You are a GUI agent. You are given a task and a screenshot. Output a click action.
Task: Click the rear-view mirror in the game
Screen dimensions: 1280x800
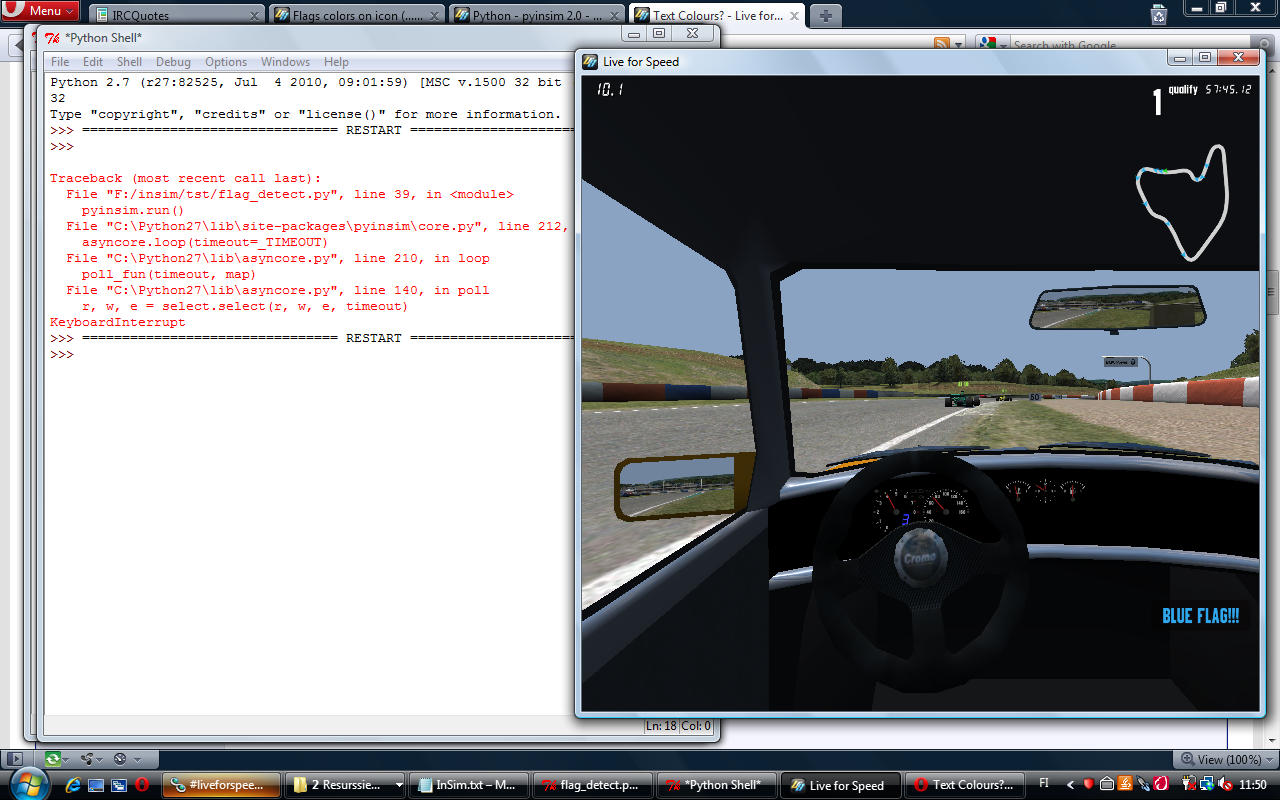(x=1117, y=308)
